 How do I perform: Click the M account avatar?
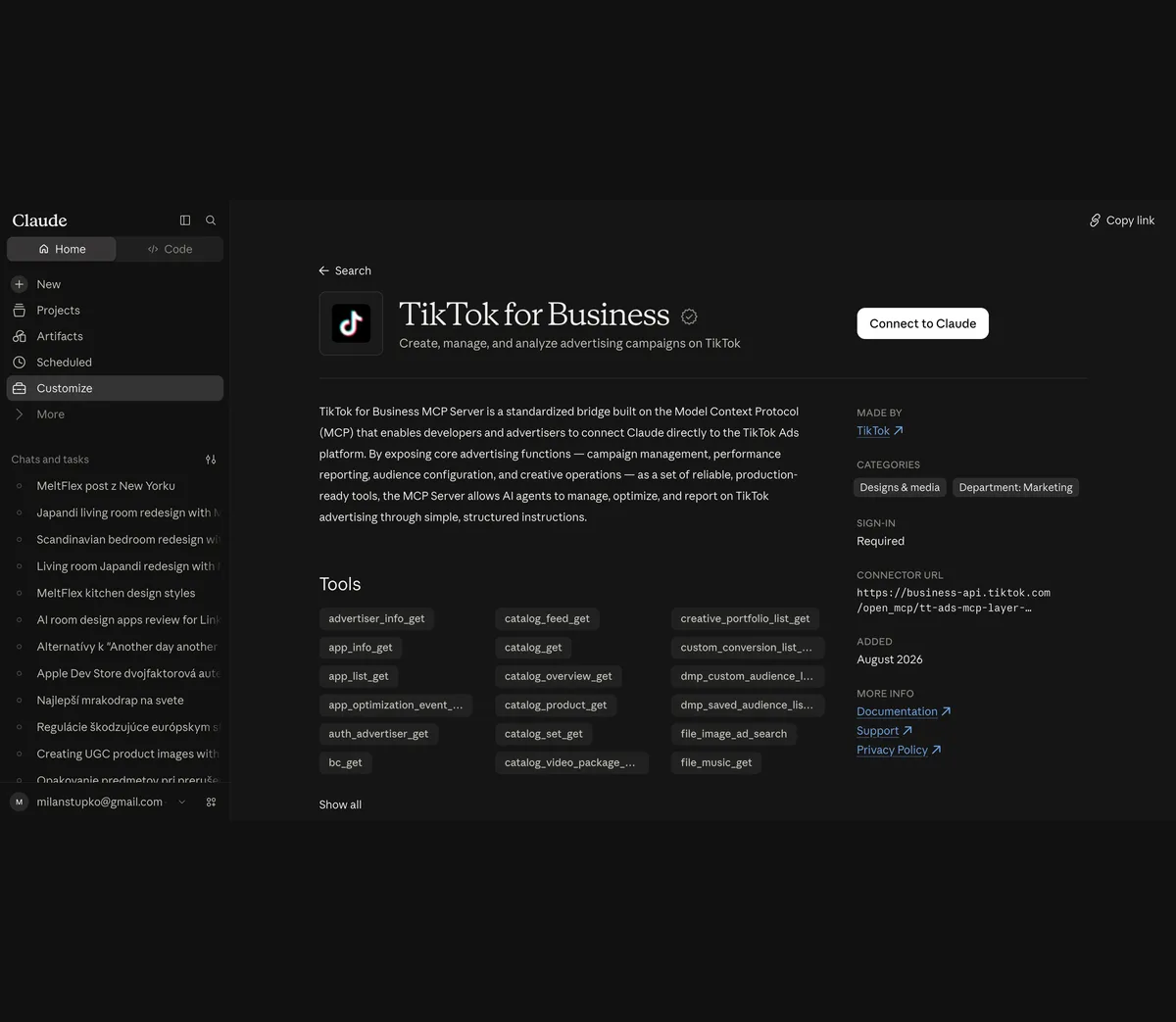point(19,802)
